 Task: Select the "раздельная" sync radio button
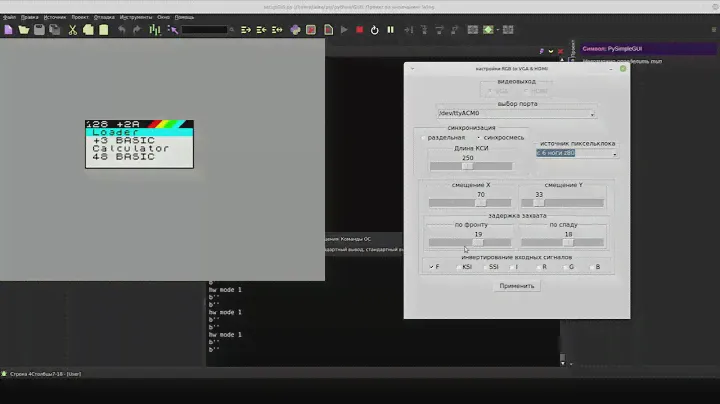[x=424, y=137]
